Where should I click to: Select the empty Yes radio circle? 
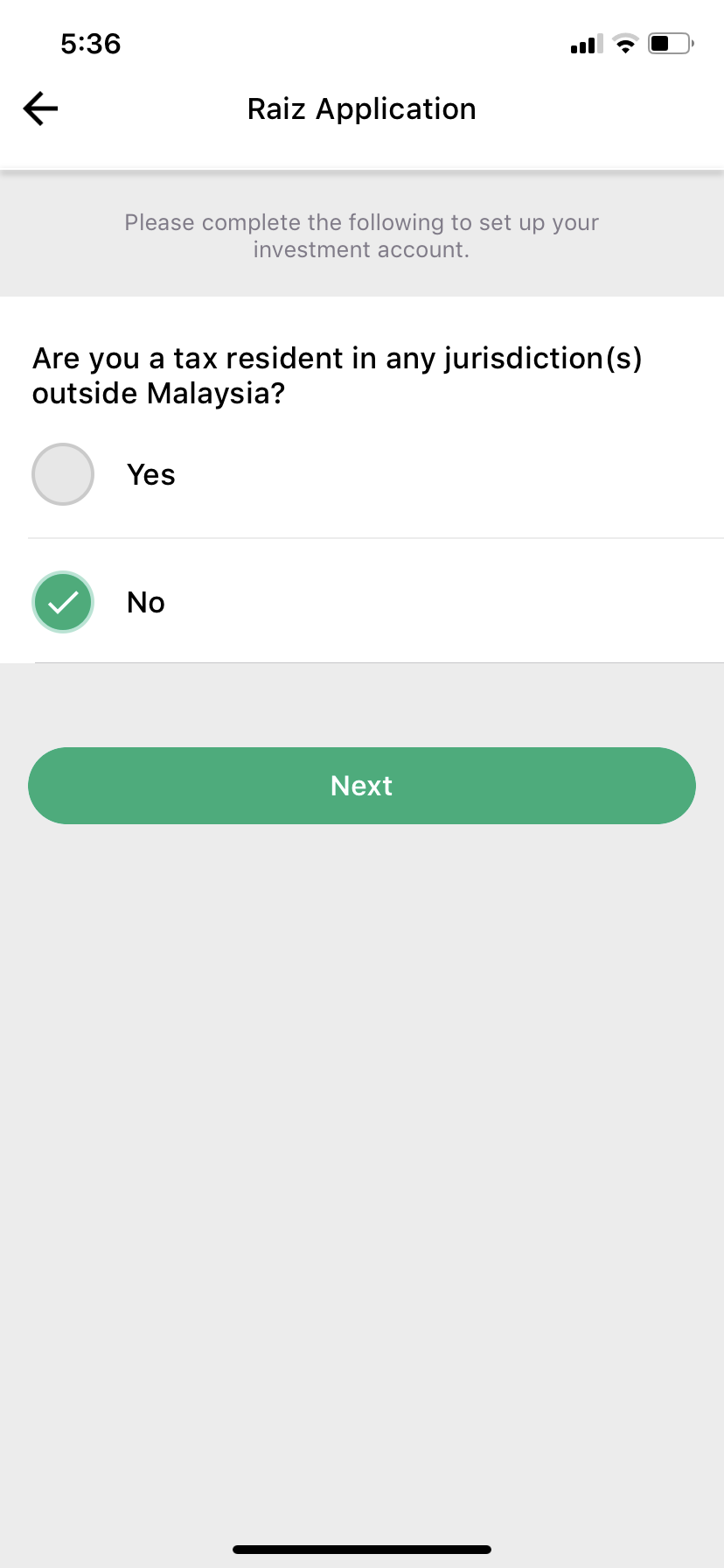tap(63, 474)
